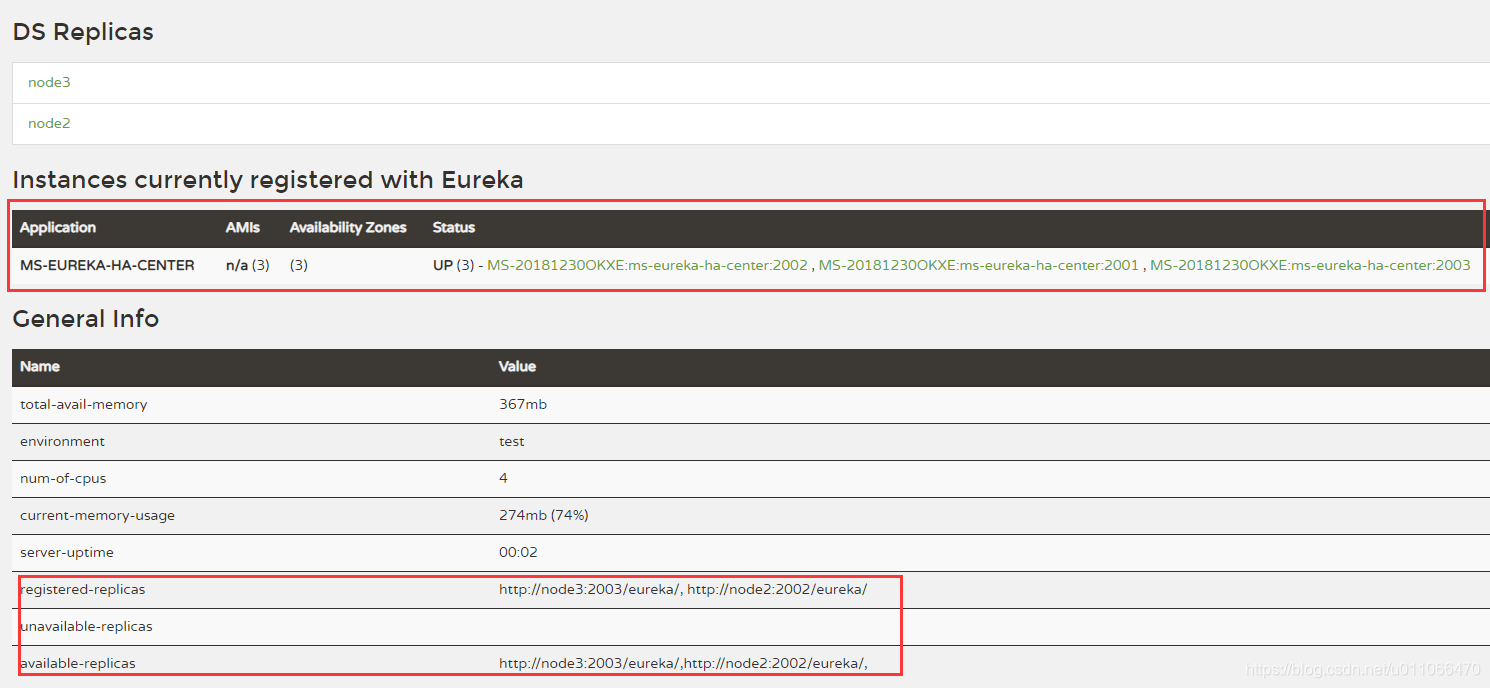Viewport: 1490px width, 688px height.
Task: Select the 'n/a (3)' AMIs cell
Action: 248,265
